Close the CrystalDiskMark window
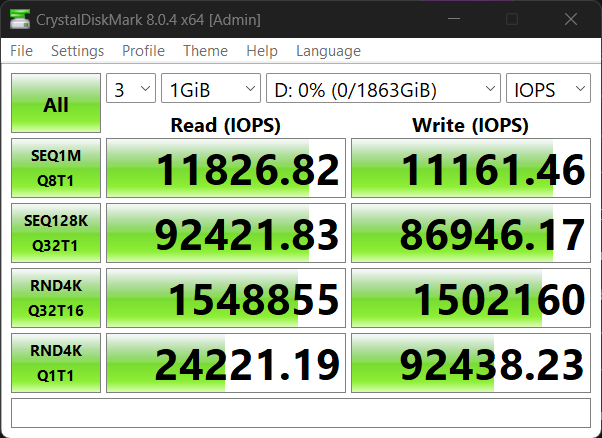This screenshot has height=438, width=602. [x=571, y=19]
